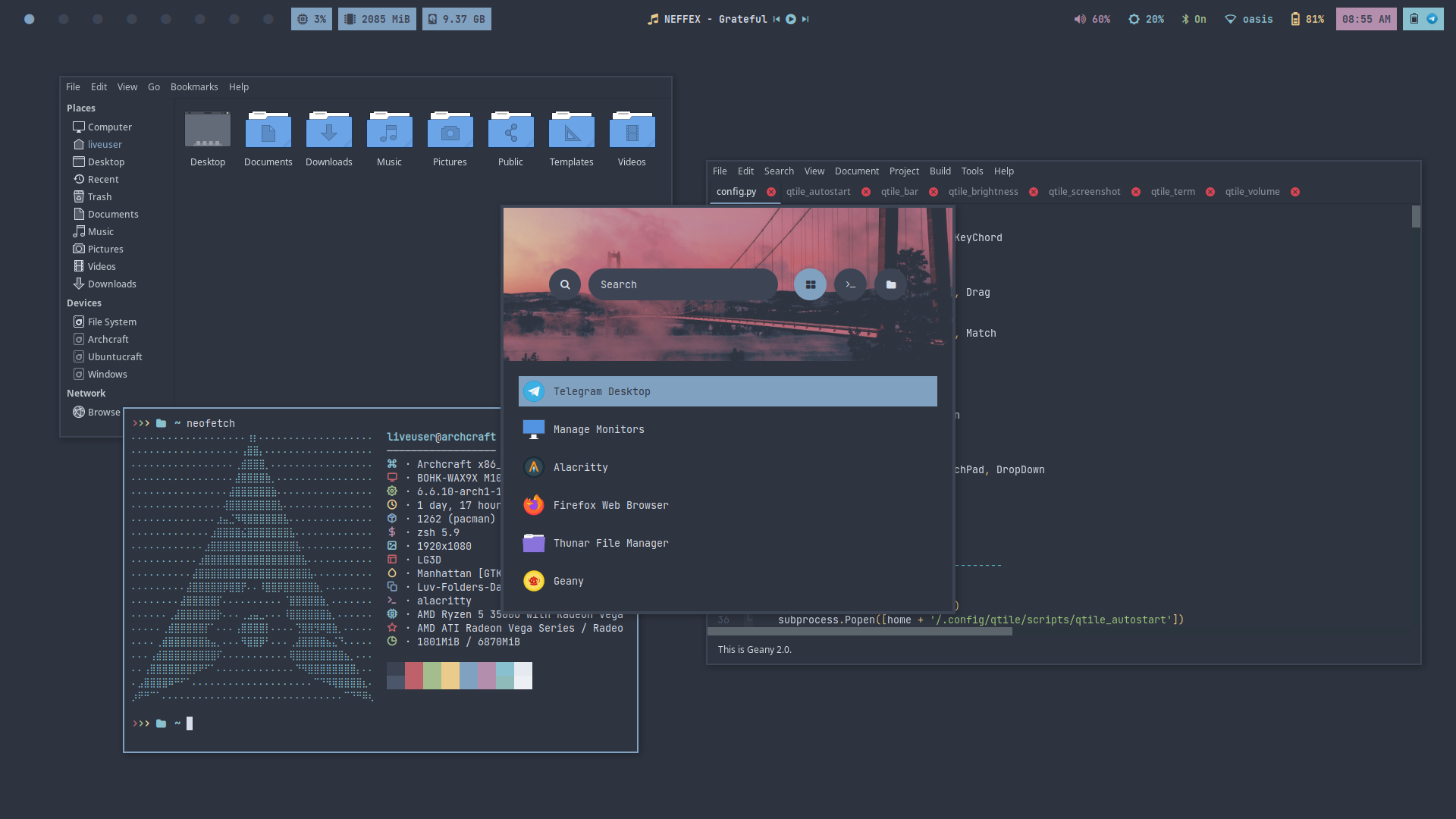Toggle Bluetooth status in the bar
This screenshot has height=819, width=1456.
[1194, 19]
